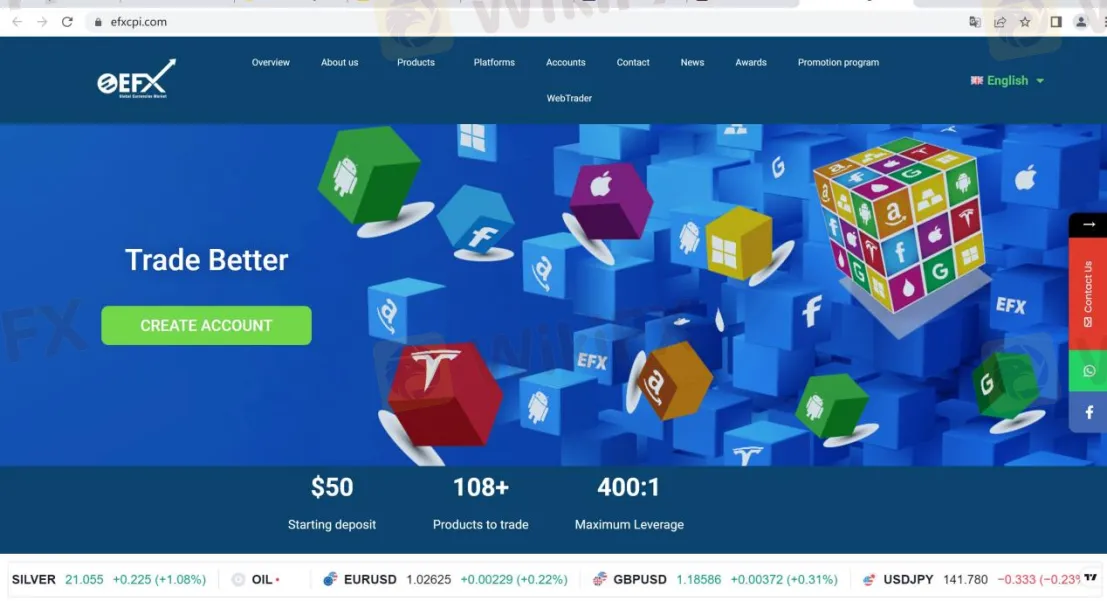Bookmark this page with star icon

tap(1025, 22)
